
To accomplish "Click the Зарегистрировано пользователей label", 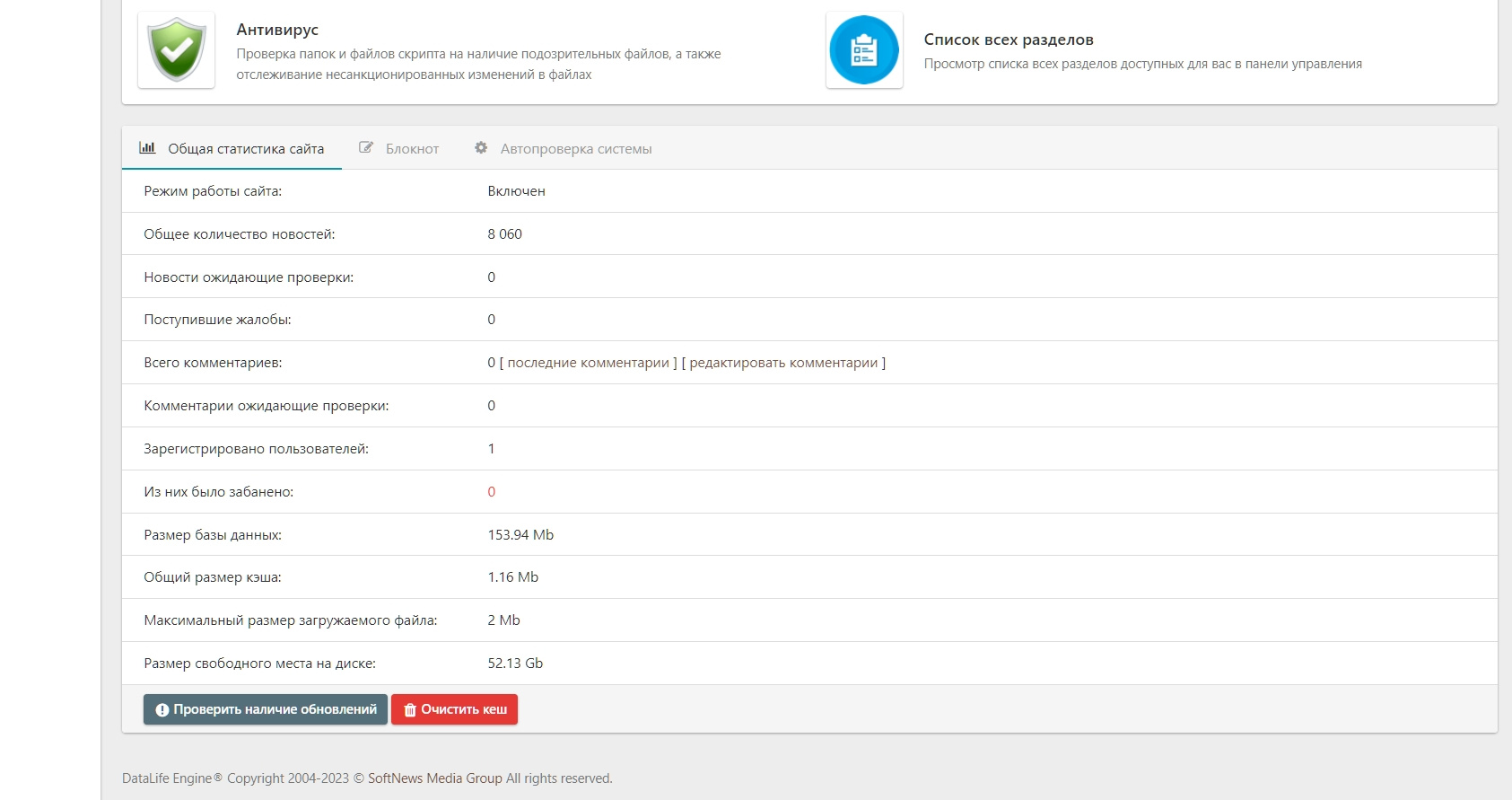I will [256, 449].
